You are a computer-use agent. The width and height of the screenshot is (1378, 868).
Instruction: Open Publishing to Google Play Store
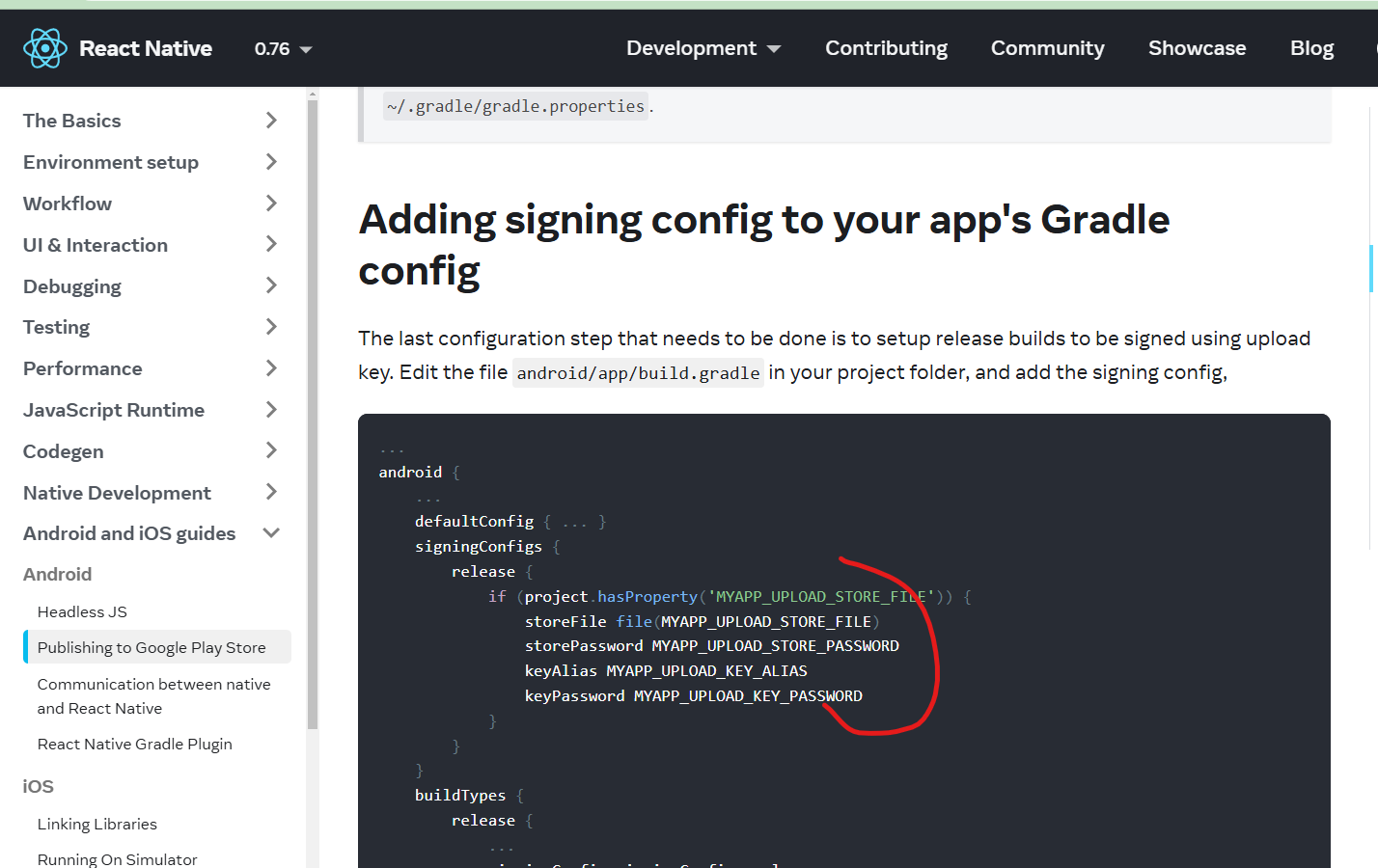pyautogui.click(x=157, y=647)
